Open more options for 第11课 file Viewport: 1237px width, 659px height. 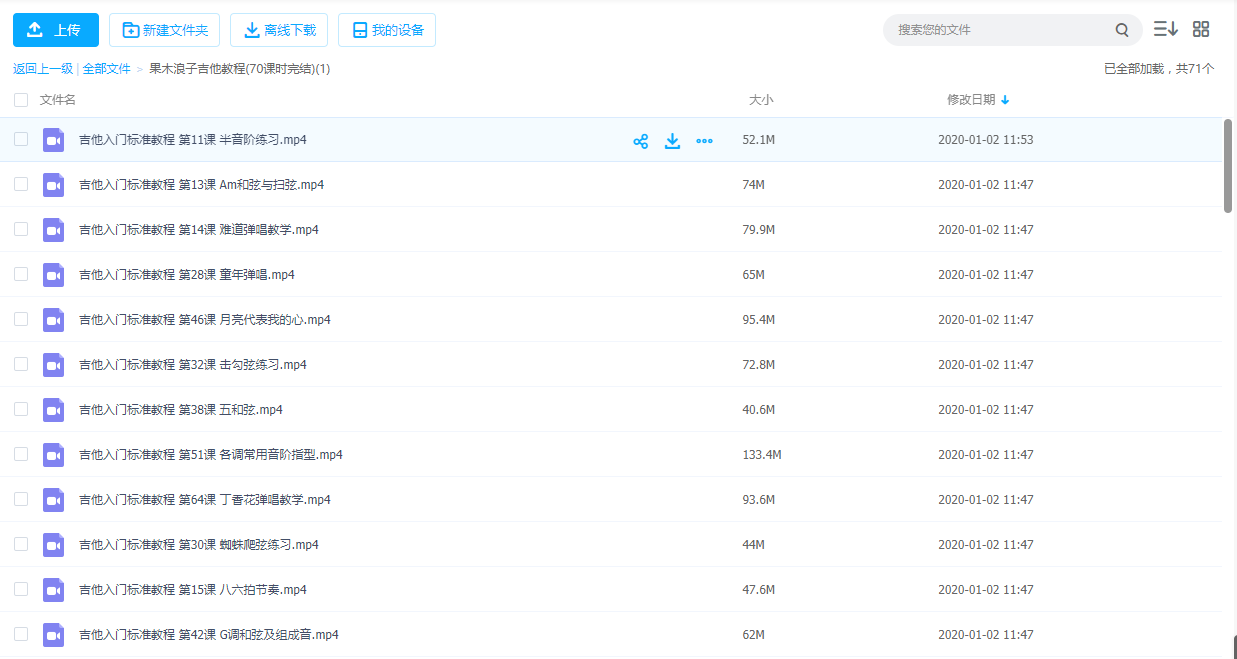pyautogui.click(x=704, y=141)
